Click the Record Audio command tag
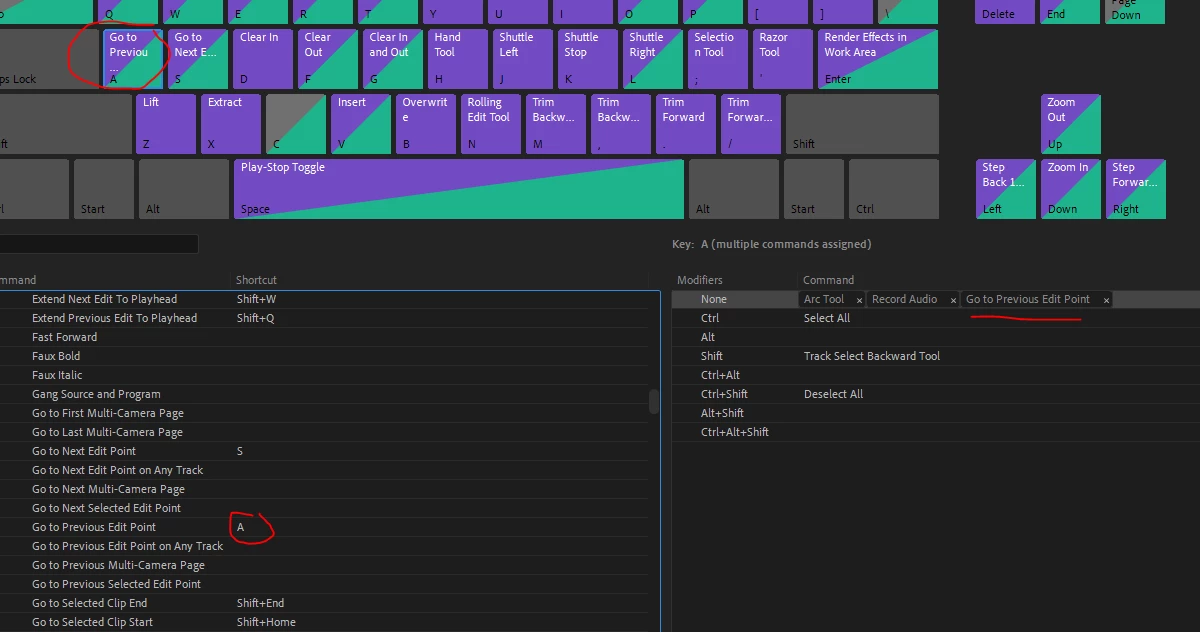This screenshot has width=1200, height=632. click(x=904, y=299)
